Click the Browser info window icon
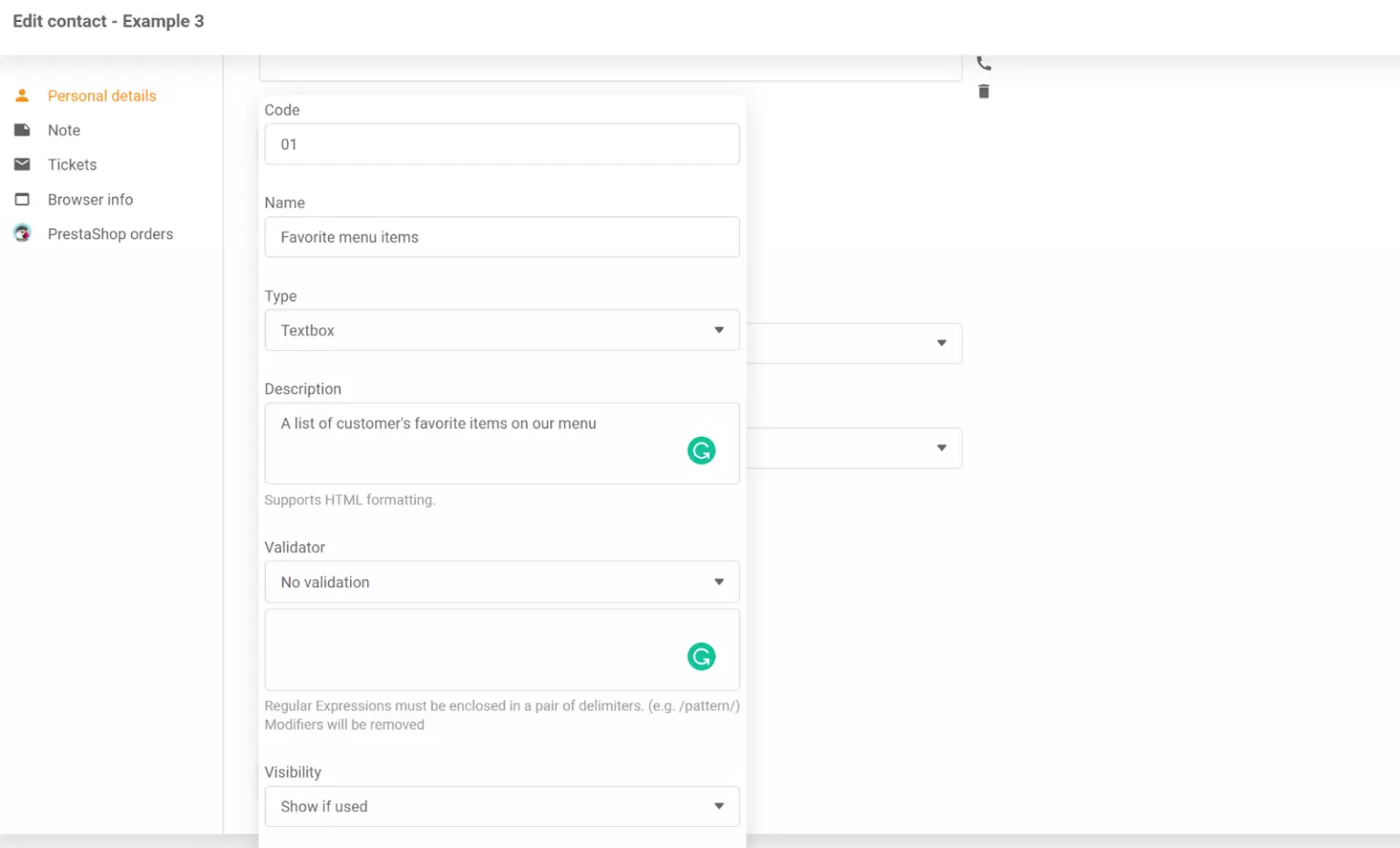Viewport: 1400px width, 848px height. (x=21, y=199)
